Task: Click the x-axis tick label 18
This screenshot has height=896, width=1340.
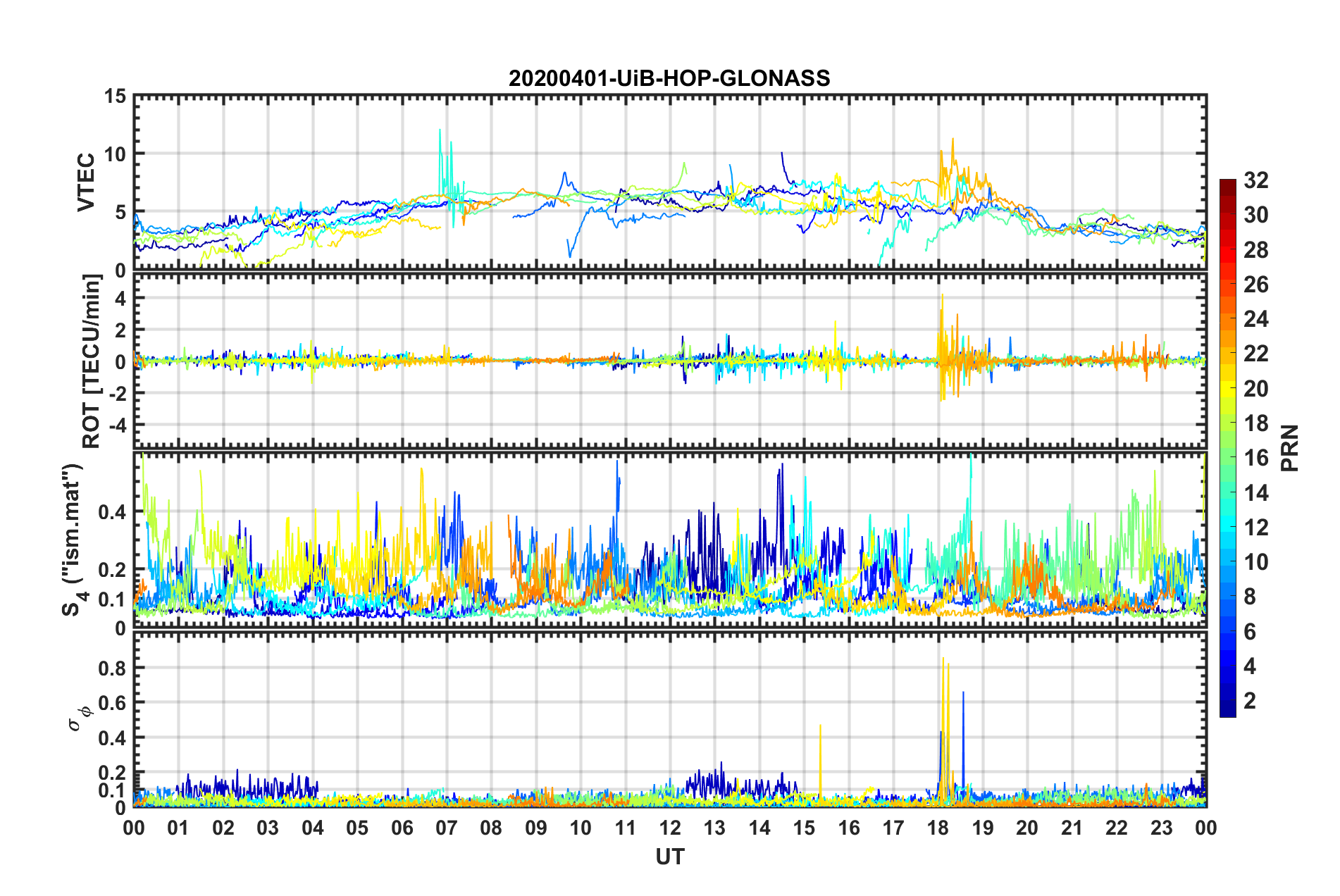Action: [x=938, y=828]
